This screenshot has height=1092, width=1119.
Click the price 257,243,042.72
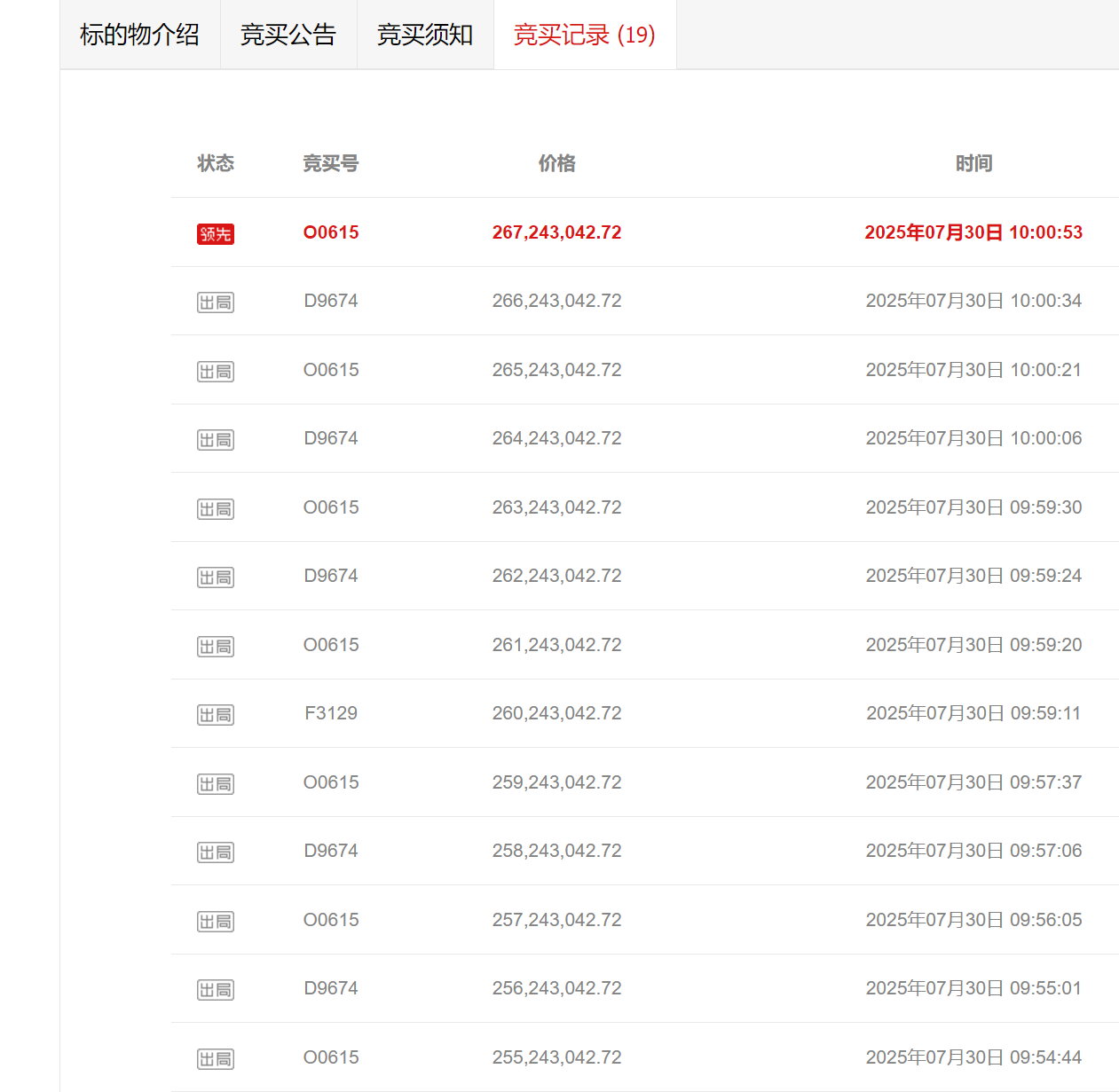(557, 920)
